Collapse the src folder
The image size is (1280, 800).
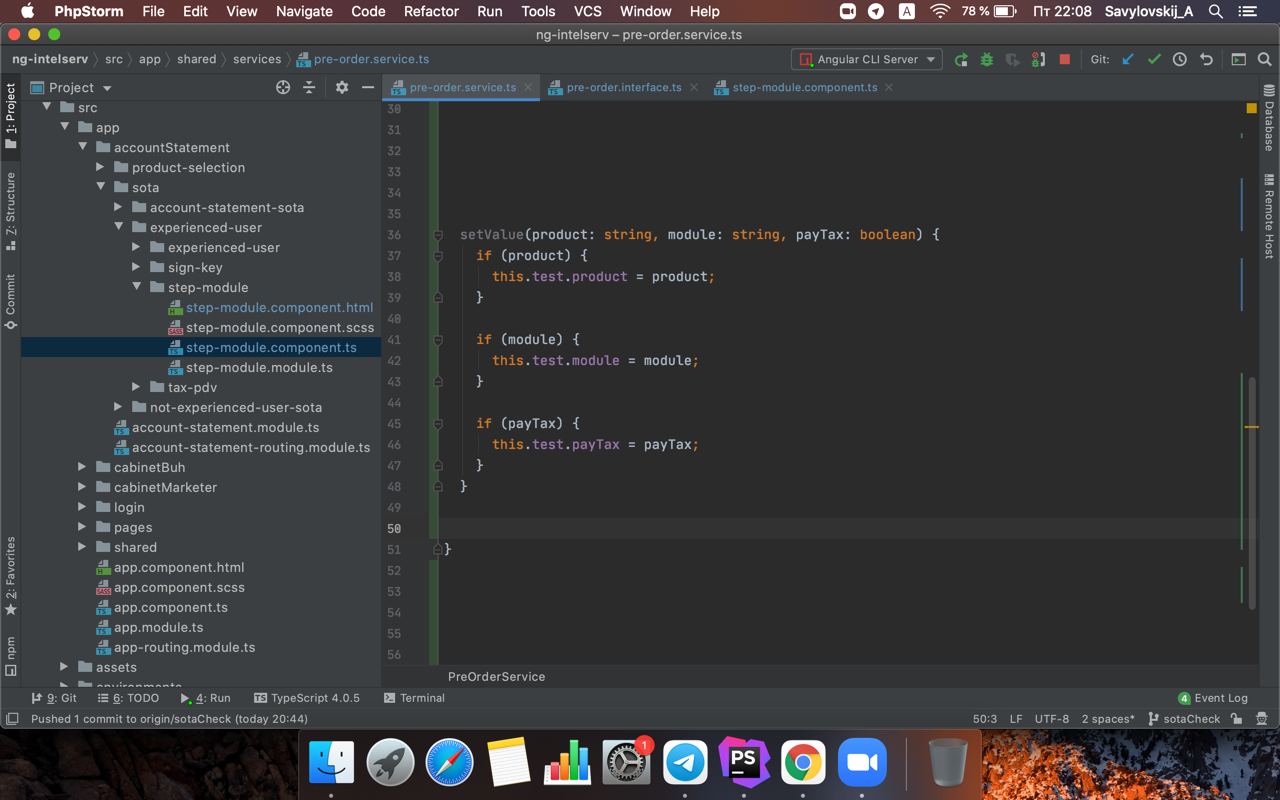(46, 107)
